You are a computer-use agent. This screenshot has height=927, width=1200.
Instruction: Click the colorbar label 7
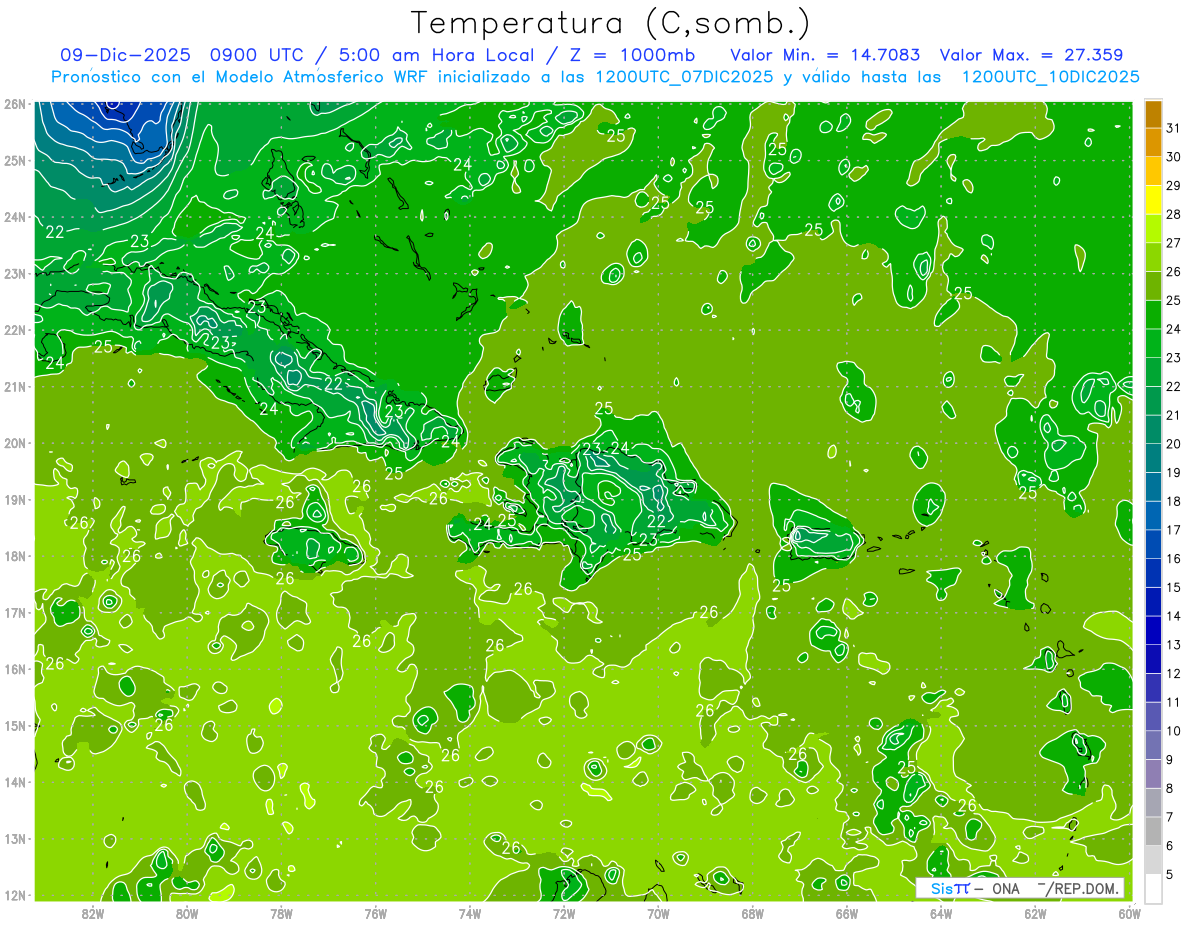[x=1170, y=818]
